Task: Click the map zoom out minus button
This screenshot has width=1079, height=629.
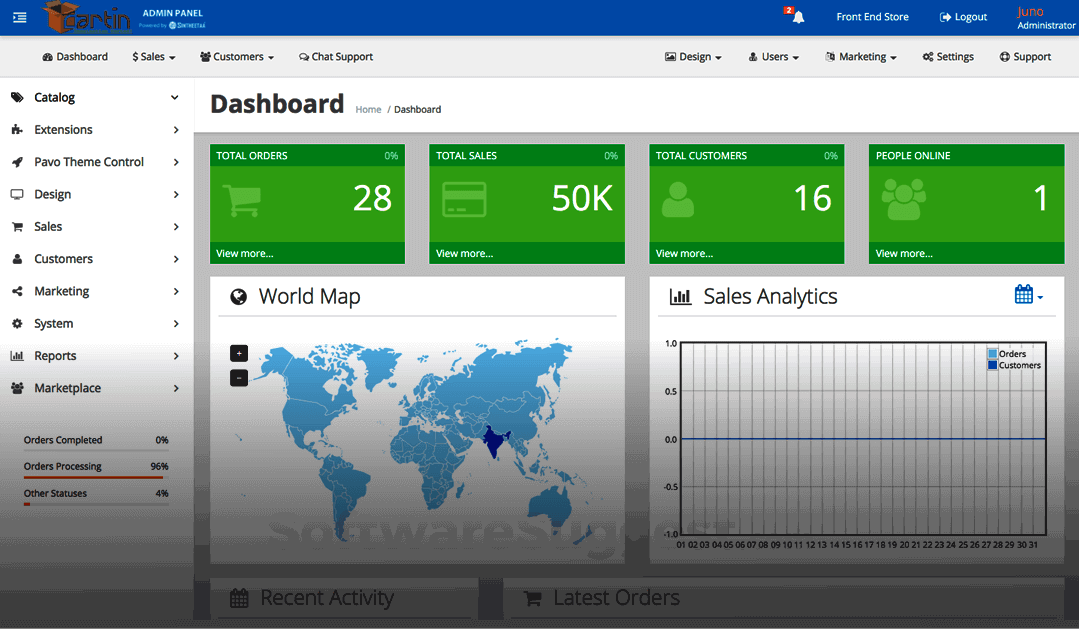Action: click(239, 378)
